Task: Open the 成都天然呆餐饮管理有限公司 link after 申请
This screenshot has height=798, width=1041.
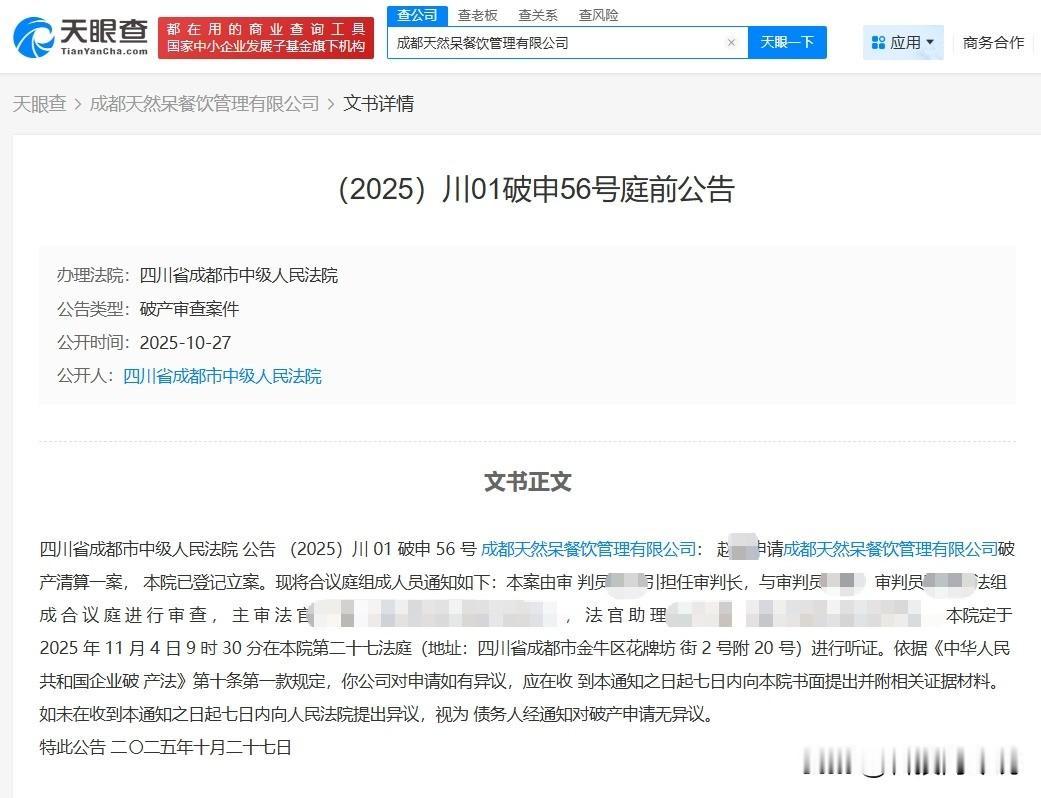Action: [890, 549]
